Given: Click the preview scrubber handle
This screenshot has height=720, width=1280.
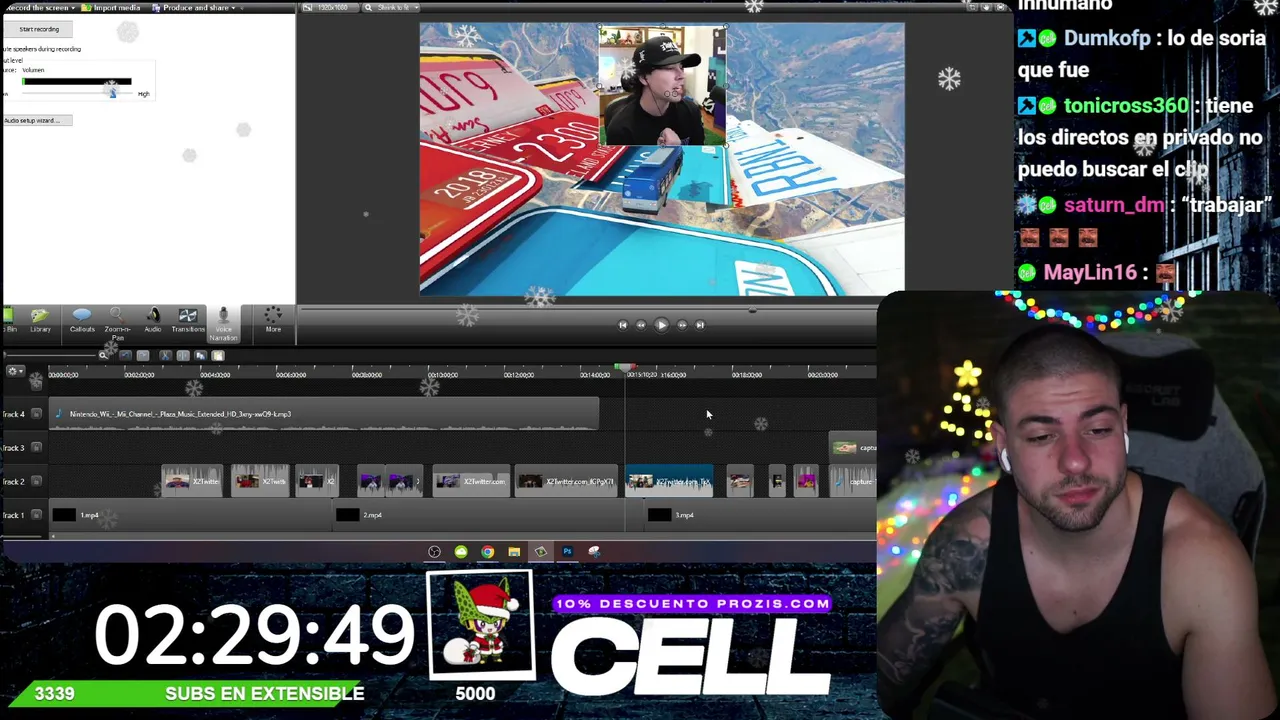Looking at the screenshot, I should pyautogui.click(x=752, y=310).
